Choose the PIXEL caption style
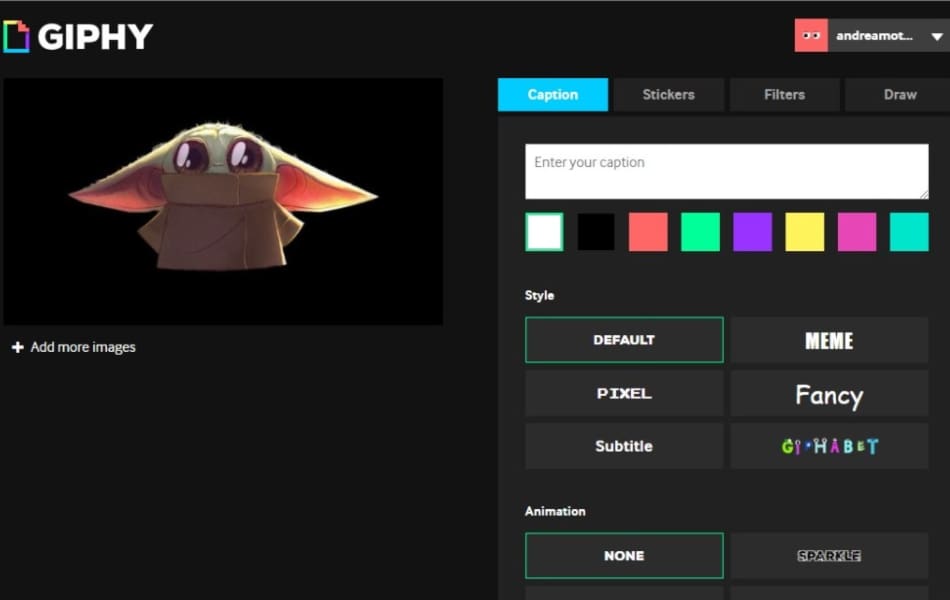This screenshot has height=600, width=950. point(624,394)
